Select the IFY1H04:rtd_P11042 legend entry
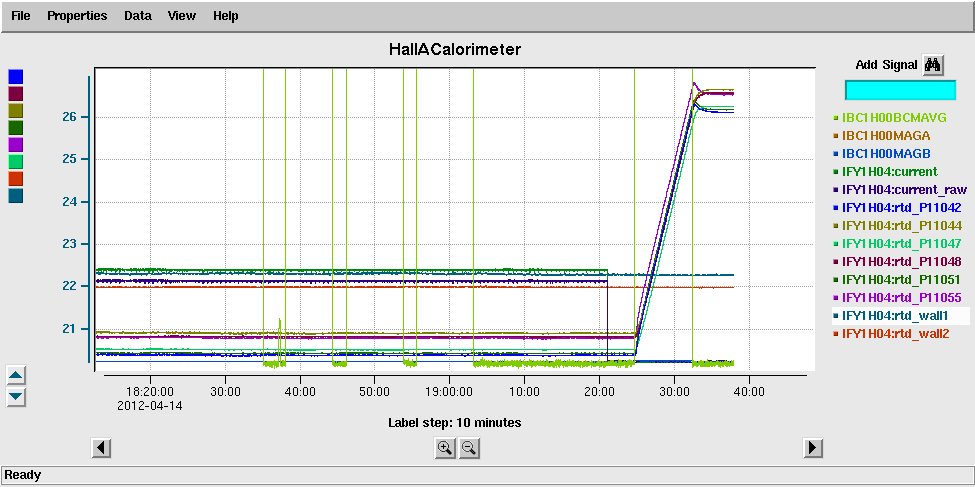The width and height of the screenshot is (975, 487). [x=900, y=207]
